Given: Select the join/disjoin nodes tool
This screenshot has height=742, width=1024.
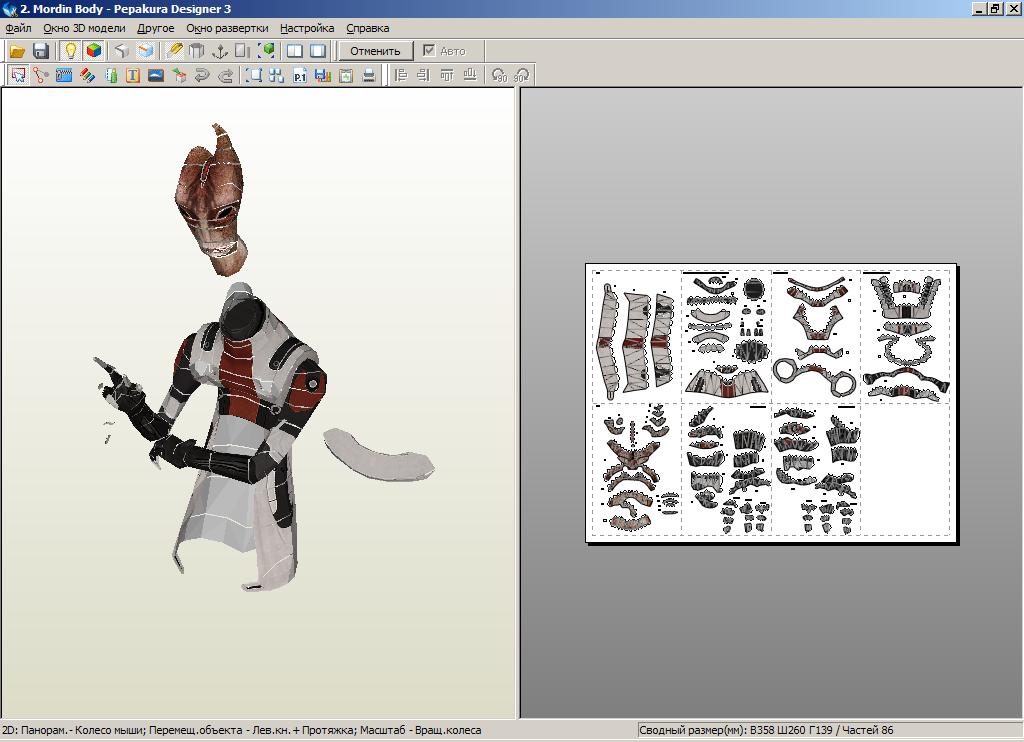Looking at the screenshot, I should coord(40,76).
